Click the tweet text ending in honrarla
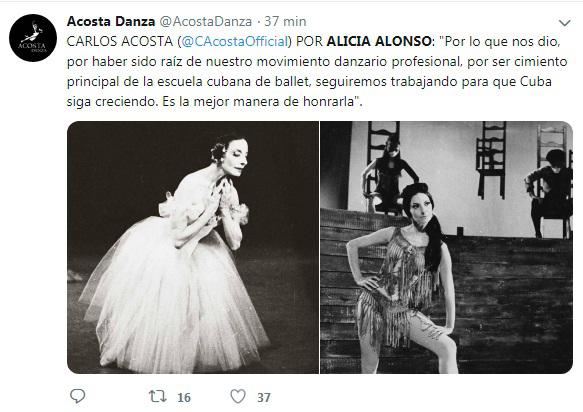This screenshot has height=412, width=583. pyautogui.click(x=317, y=71)
